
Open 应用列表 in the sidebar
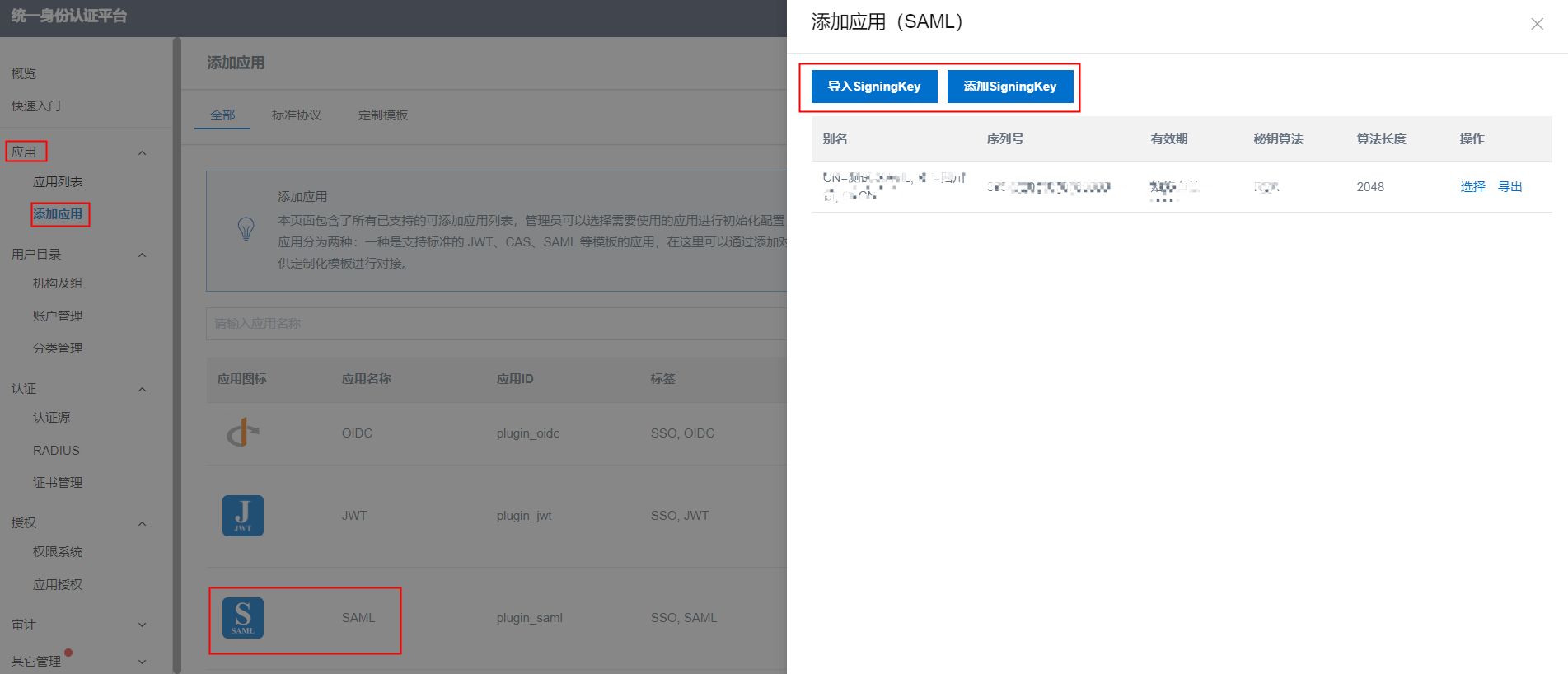coord(58,182)
